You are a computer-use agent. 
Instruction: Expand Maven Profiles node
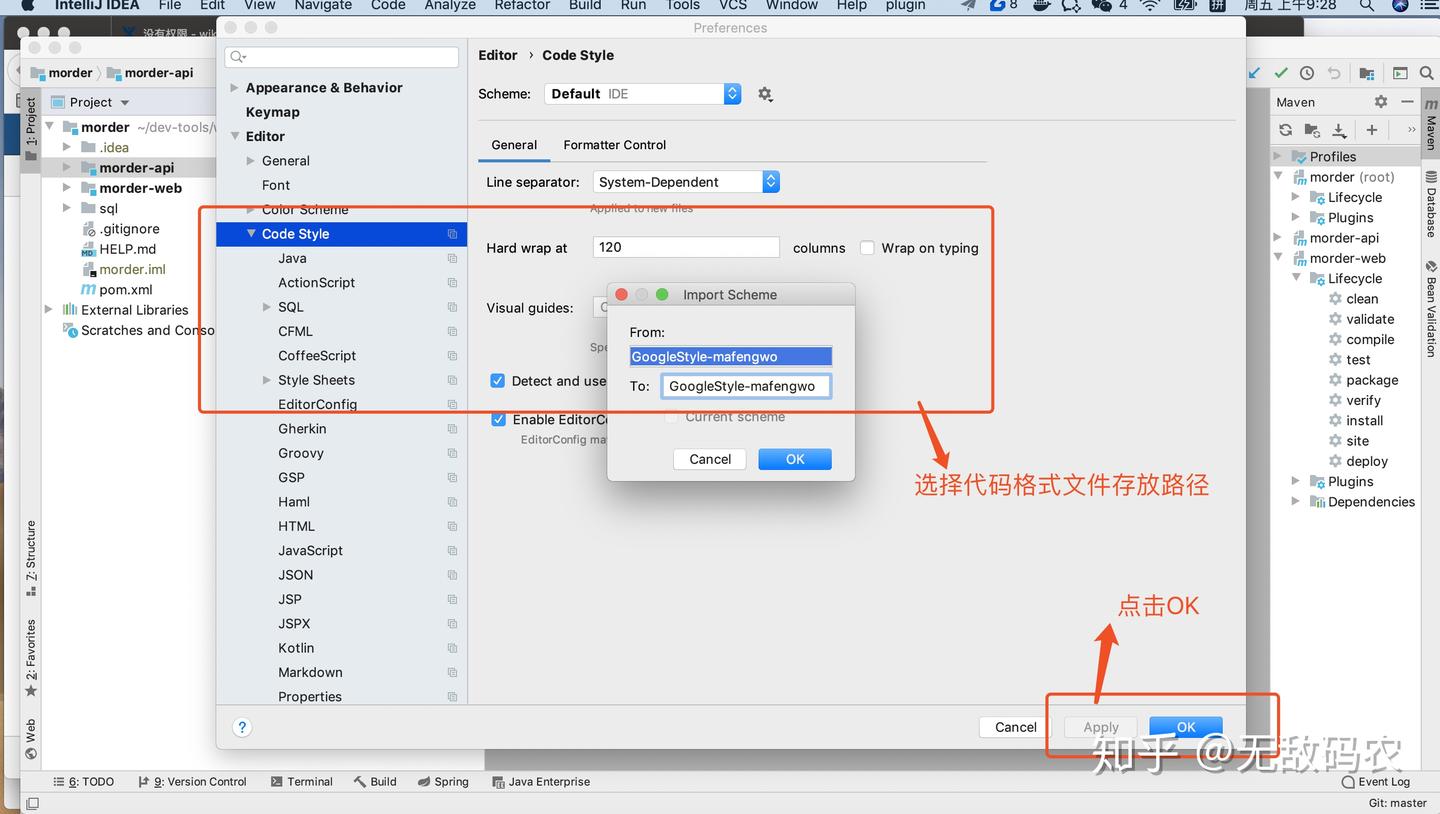click(x=1278, y=157)
